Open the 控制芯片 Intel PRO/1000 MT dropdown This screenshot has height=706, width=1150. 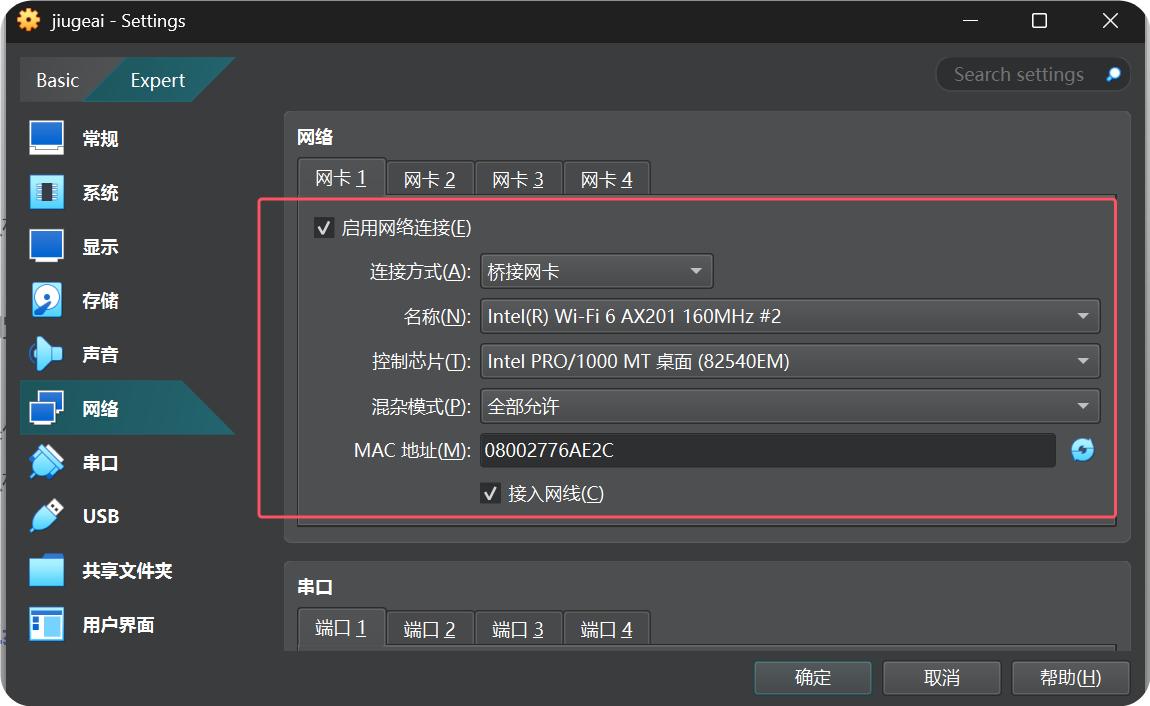790,361
